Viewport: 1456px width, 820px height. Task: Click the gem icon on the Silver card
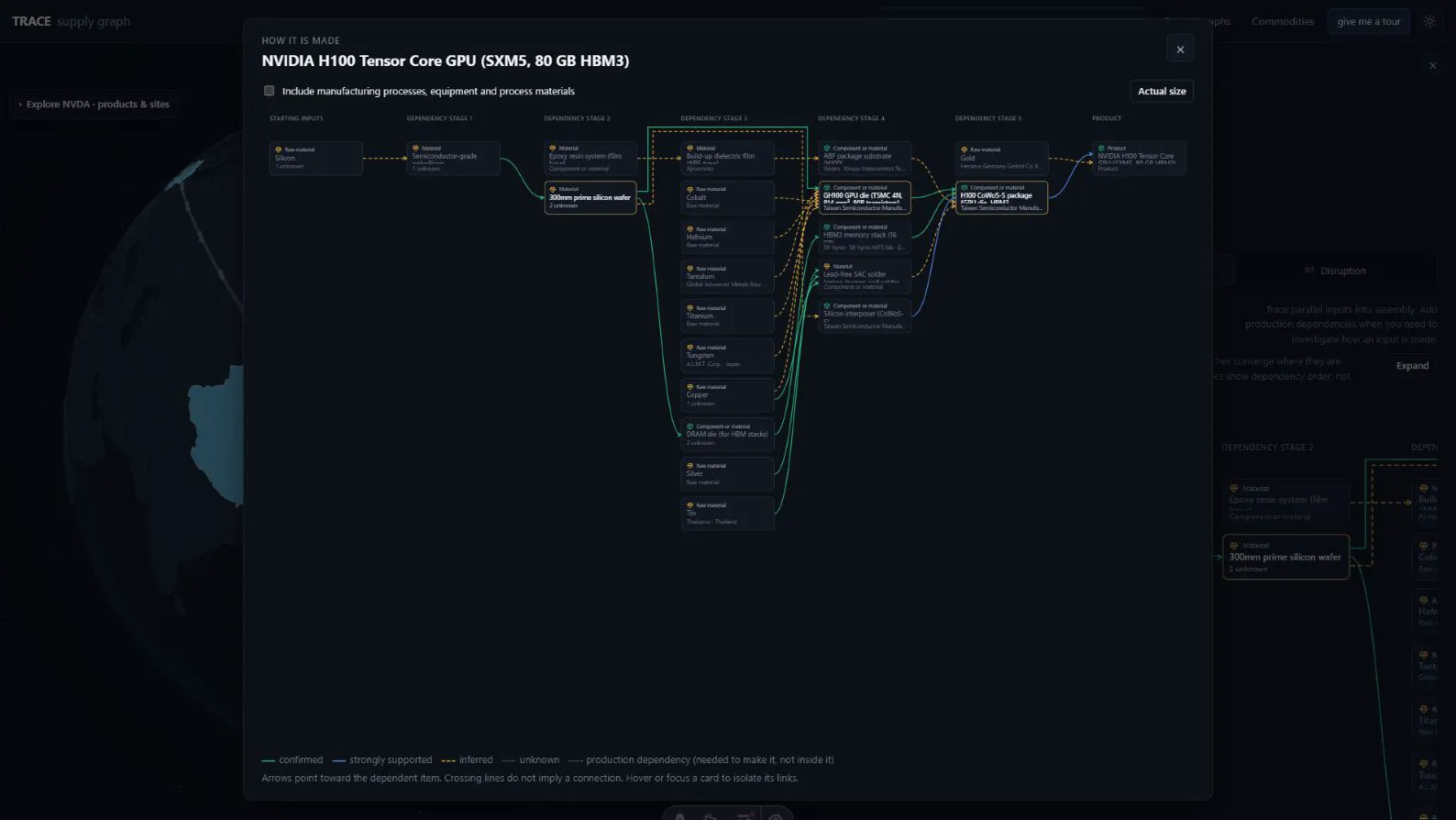pos(690,465)
